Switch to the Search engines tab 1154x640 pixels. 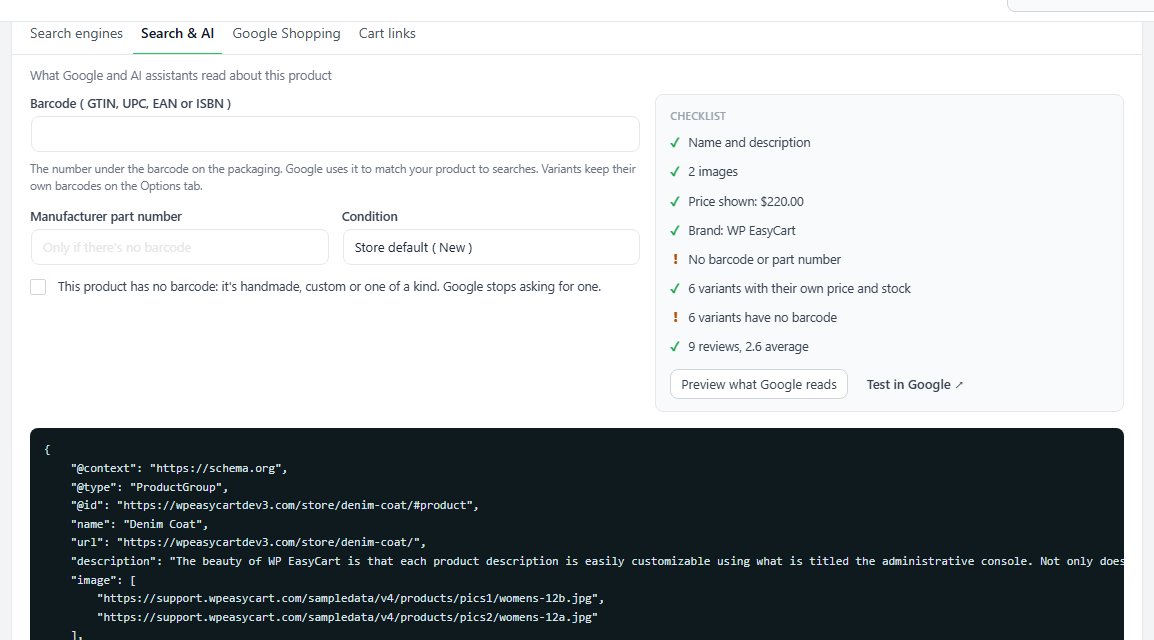(x=77, y=33)
